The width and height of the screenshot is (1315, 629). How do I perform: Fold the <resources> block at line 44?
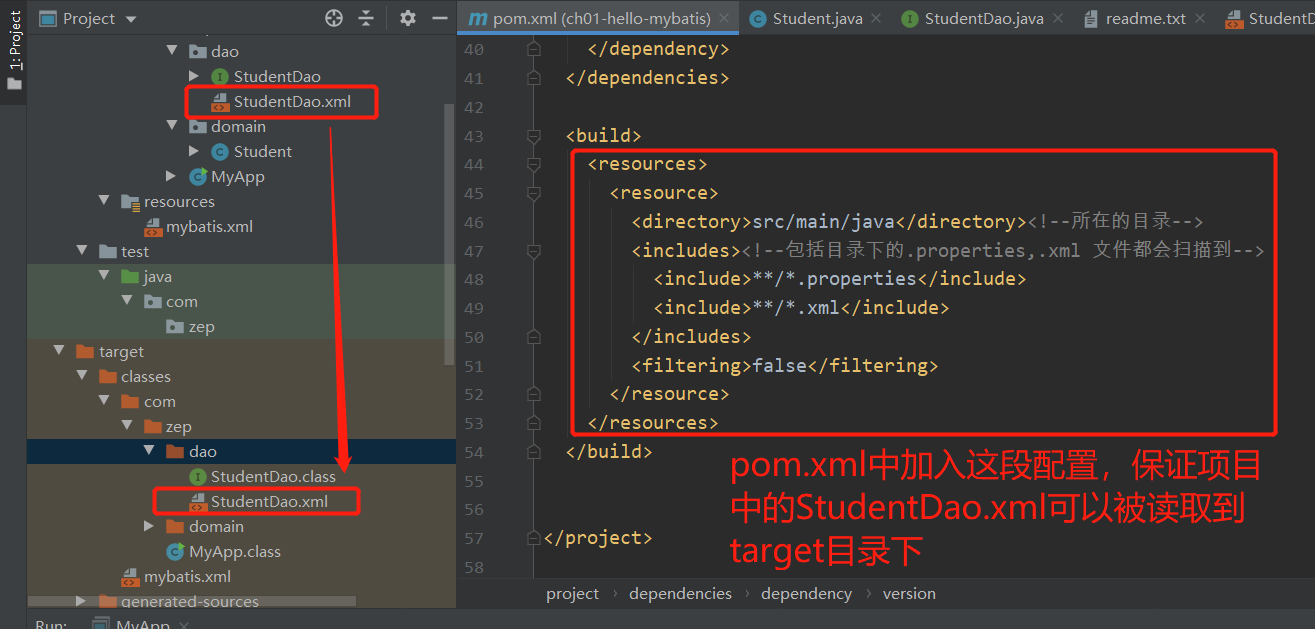[534, 164]
